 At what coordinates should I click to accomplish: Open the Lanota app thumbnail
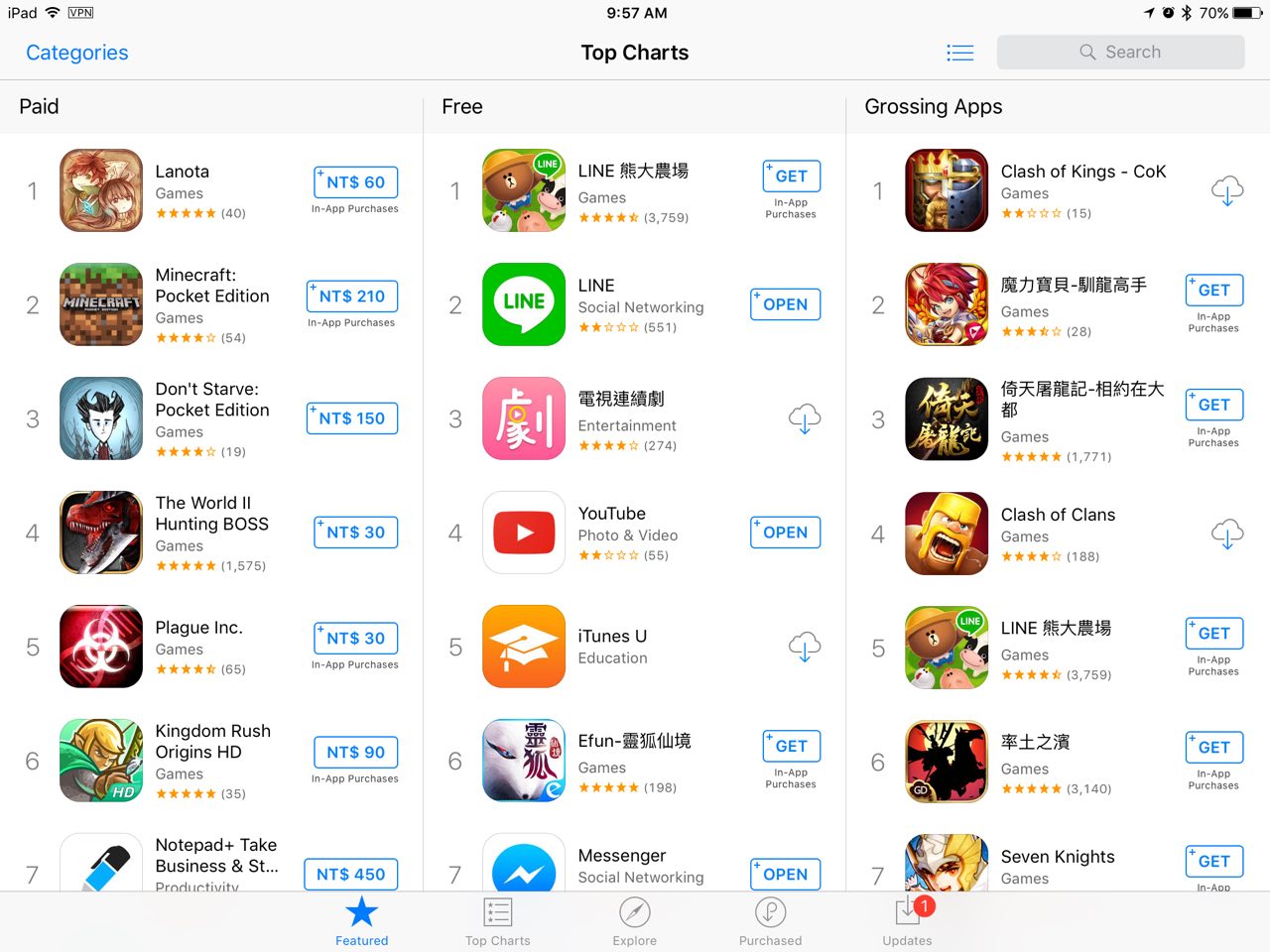[101, 190]
